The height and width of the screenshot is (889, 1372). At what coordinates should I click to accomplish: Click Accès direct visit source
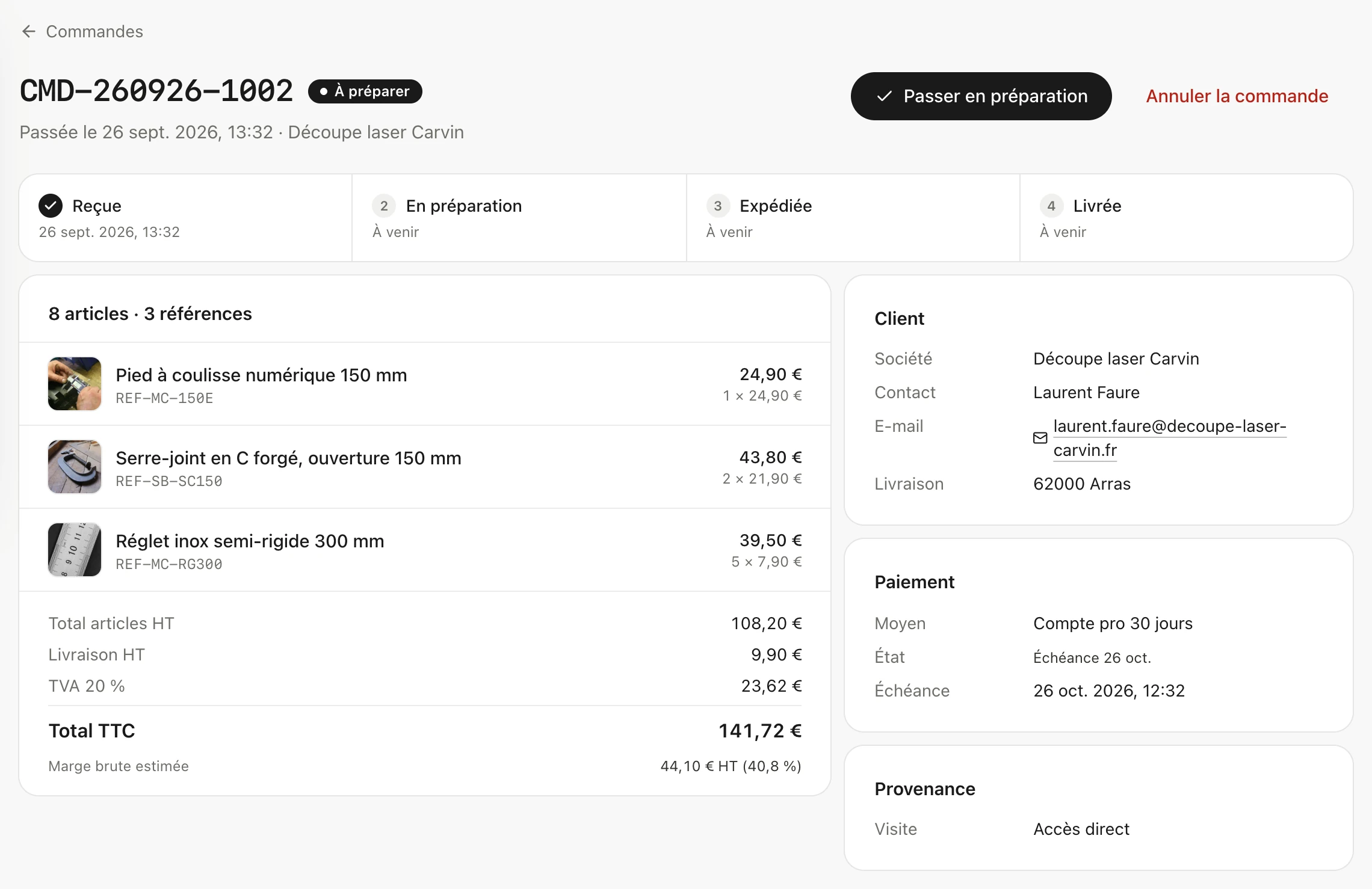[x=1081, y=829]
